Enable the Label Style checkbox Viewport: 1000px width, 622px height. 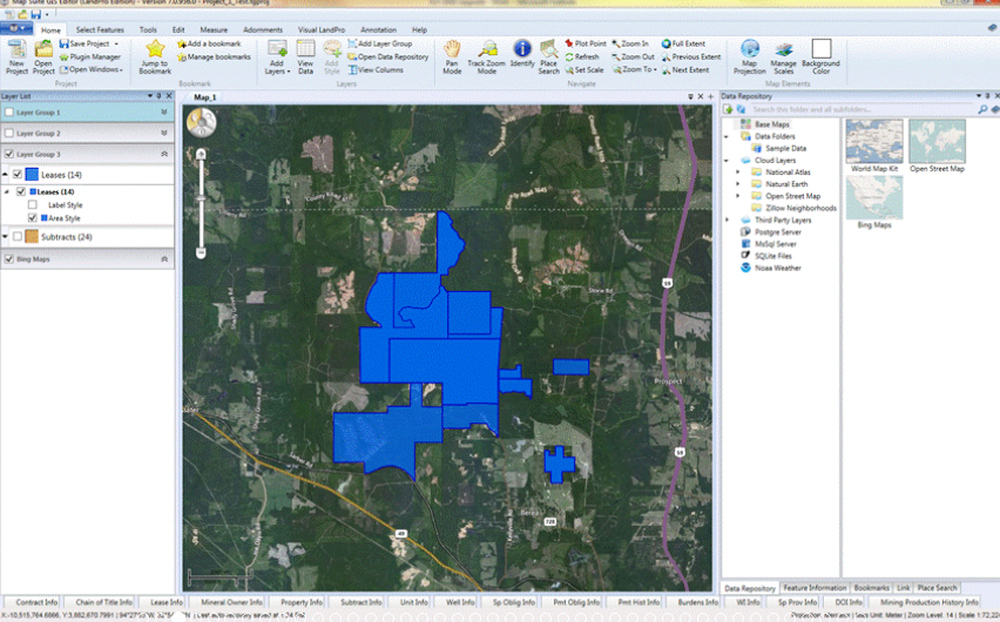pyautogui.click(x=33, y=205)
